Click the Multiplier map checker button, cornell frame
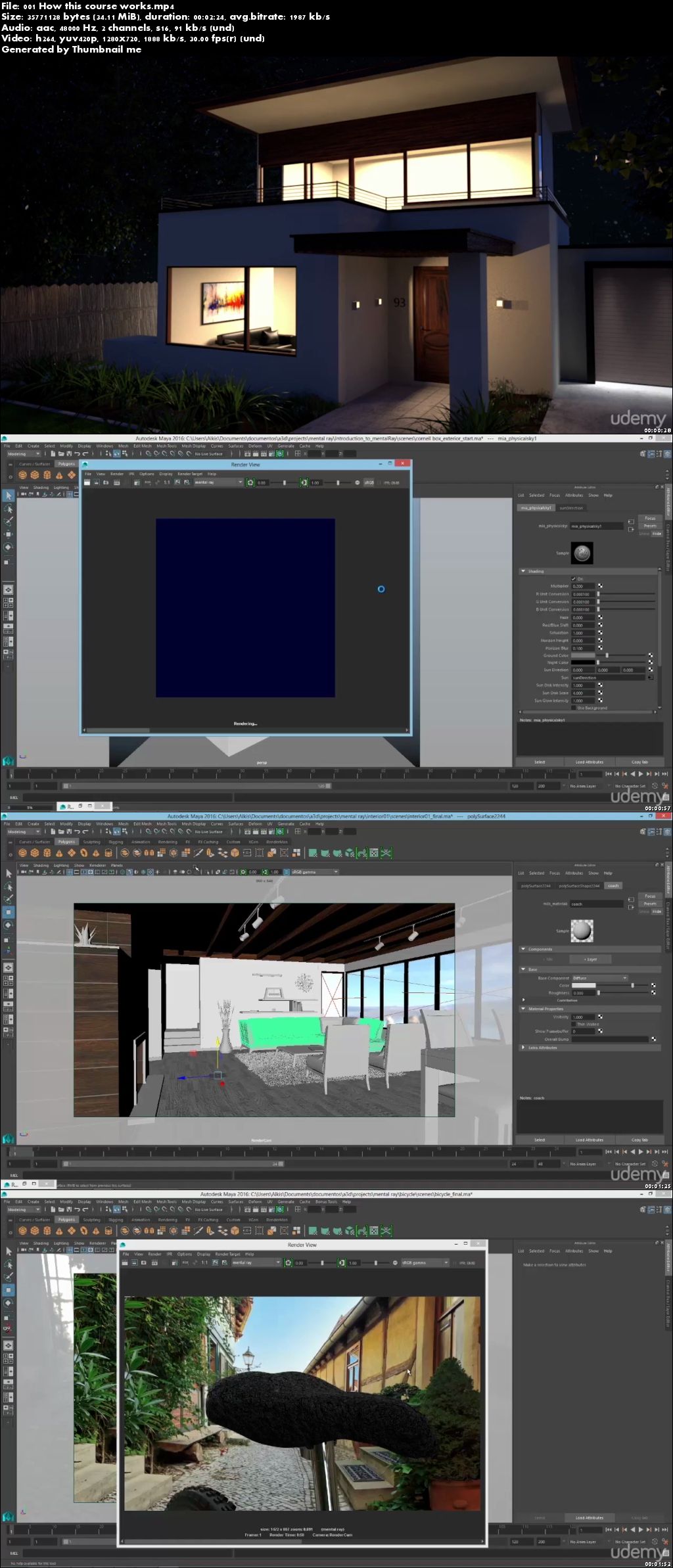The width and height of the screenshot is (673, 1568). pyautogui.click(x=600, y=586)
